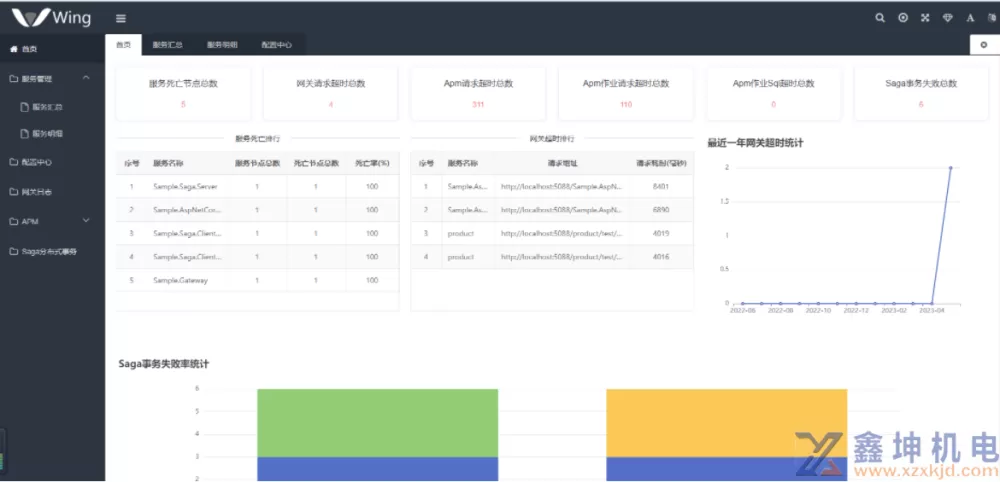Click the 服务死亡节点总数 card
The height and width of the screenshot is (482, 1000).
coord(183,93)
